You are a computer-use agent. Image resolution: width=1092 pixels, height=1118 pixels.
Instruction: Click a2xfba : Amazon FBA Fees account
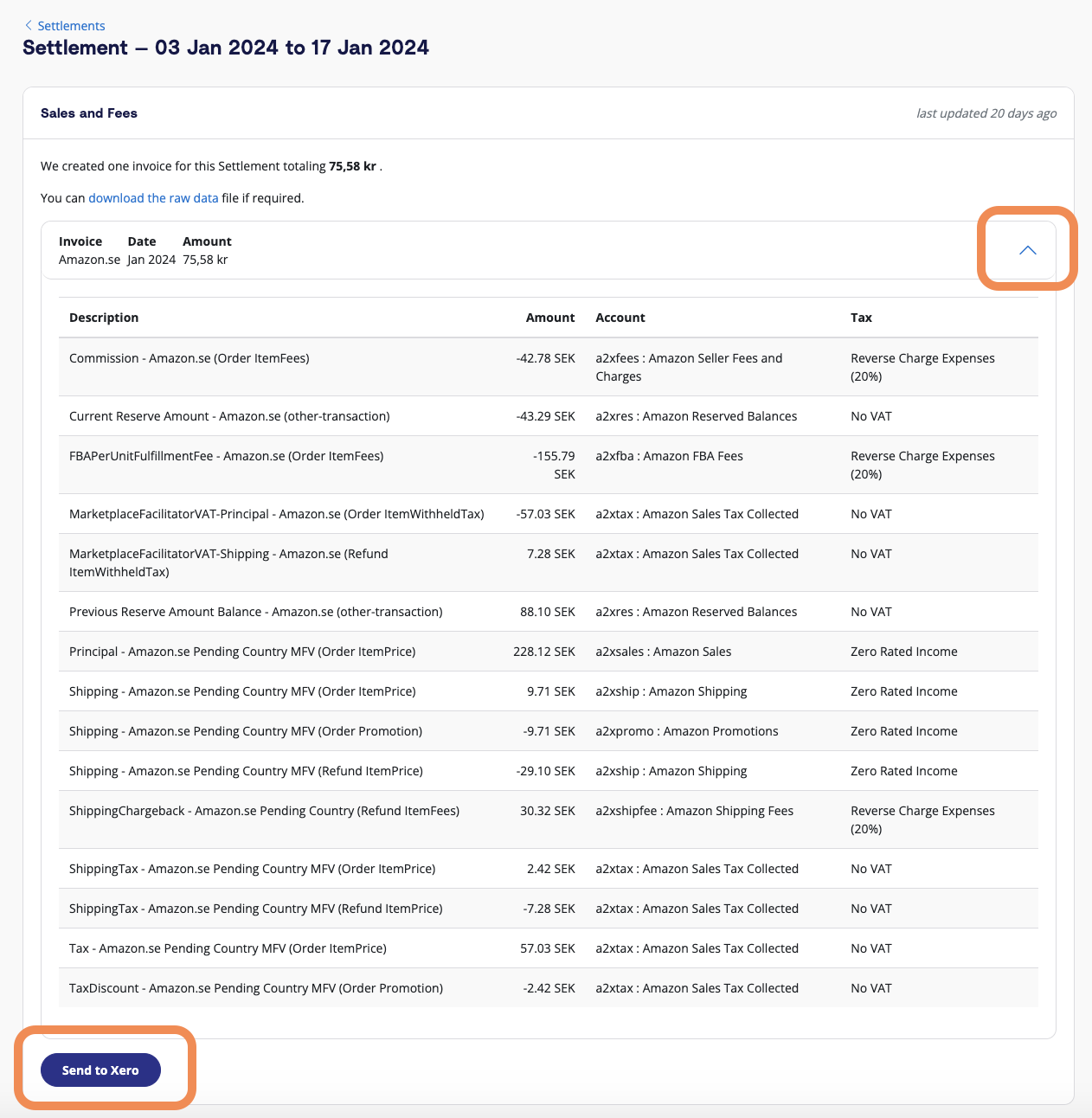669,456
